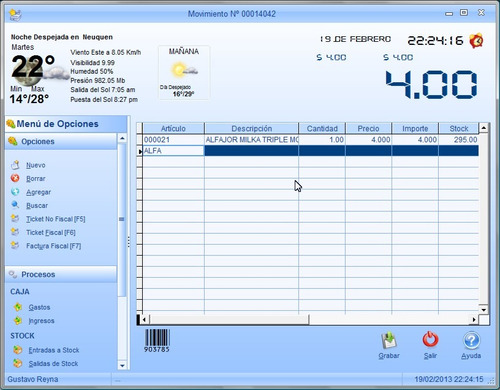
Task: Click the Gastos cash icon
Action: click(18, 307)
